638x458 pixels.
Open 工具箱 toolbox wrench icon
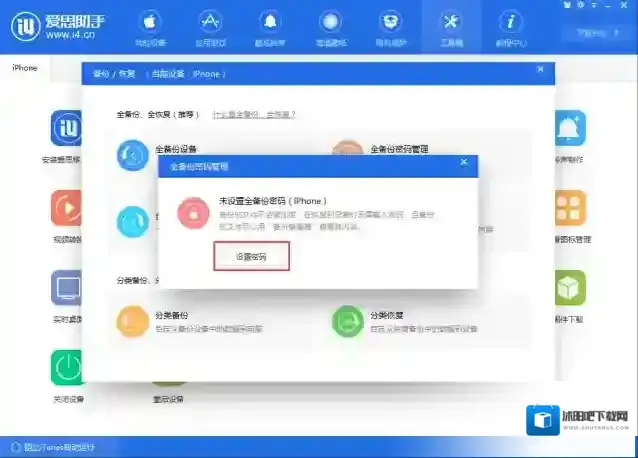coord(451,22)
